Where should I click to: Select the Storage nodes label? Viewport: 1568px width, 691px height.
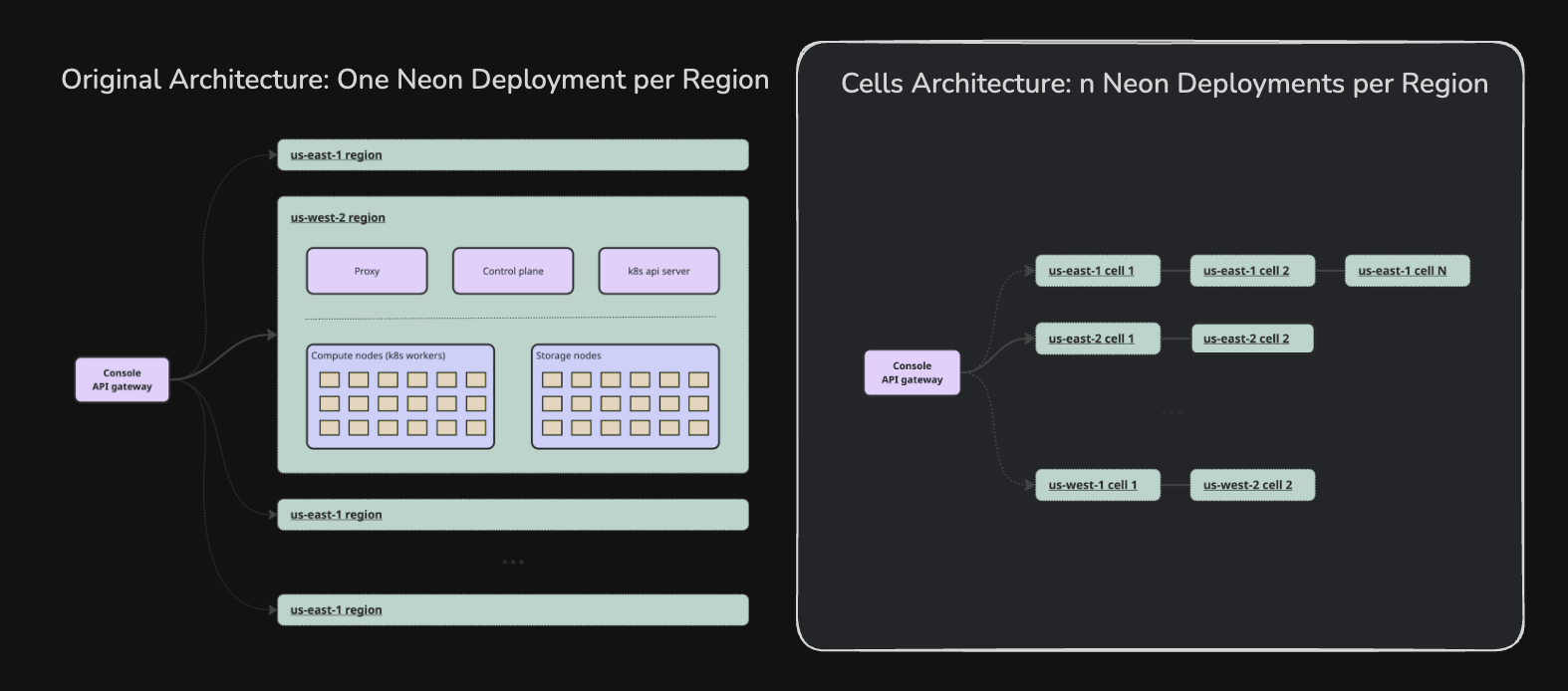[x=568, y=355]
